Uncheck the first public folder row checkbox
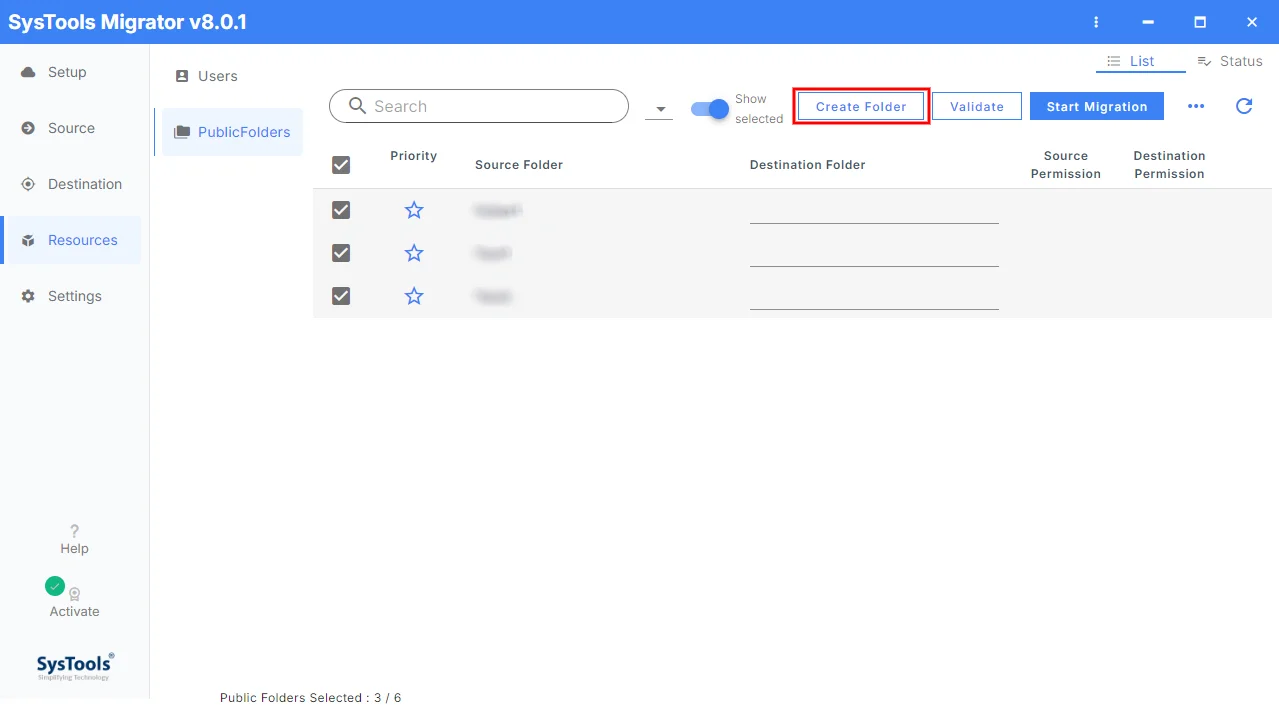1279x720 pixels. pyautogui.click(x=341, y=210)
